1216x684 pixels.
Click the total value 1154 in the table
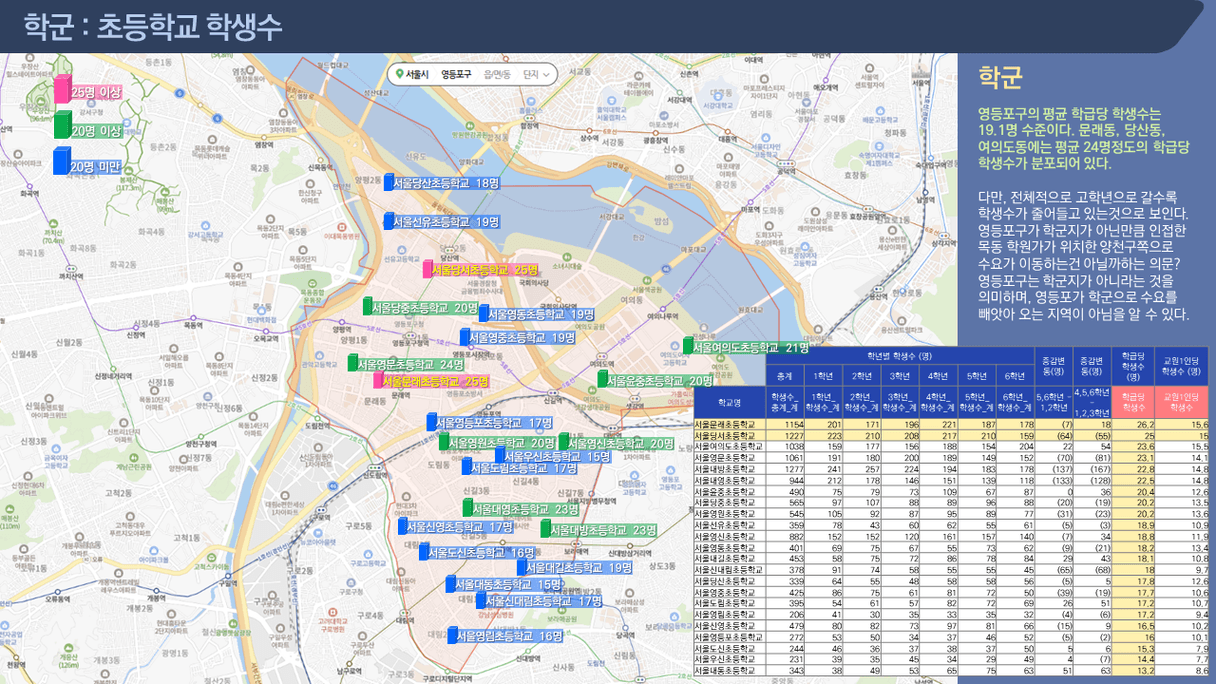coord(785,424)
